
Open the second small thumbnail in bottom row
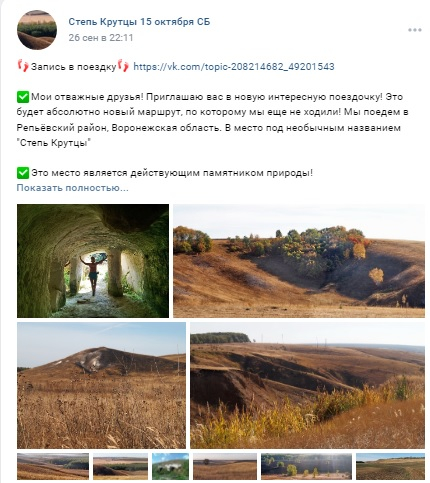pyautogui.click(x=120, y=466)
